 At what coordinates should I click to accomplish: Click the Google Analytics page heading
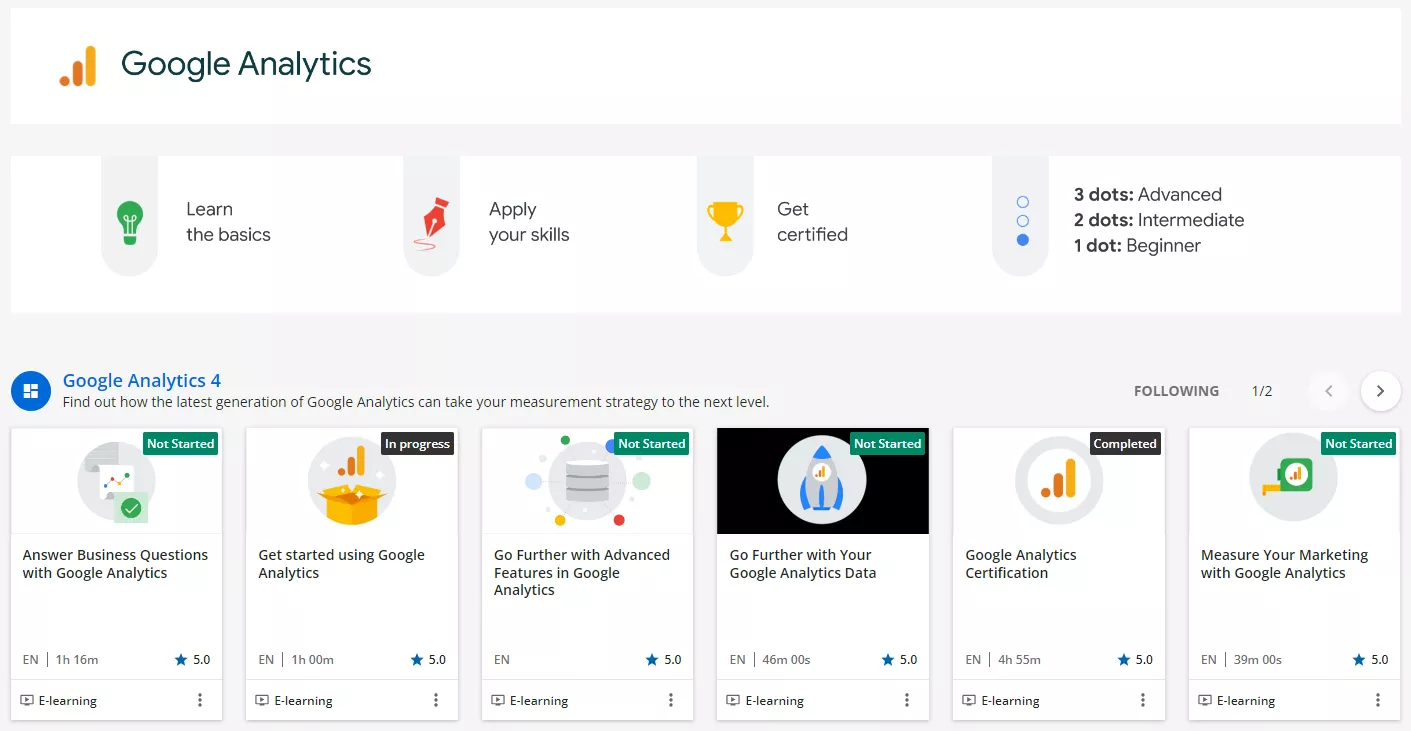point(246,65)
